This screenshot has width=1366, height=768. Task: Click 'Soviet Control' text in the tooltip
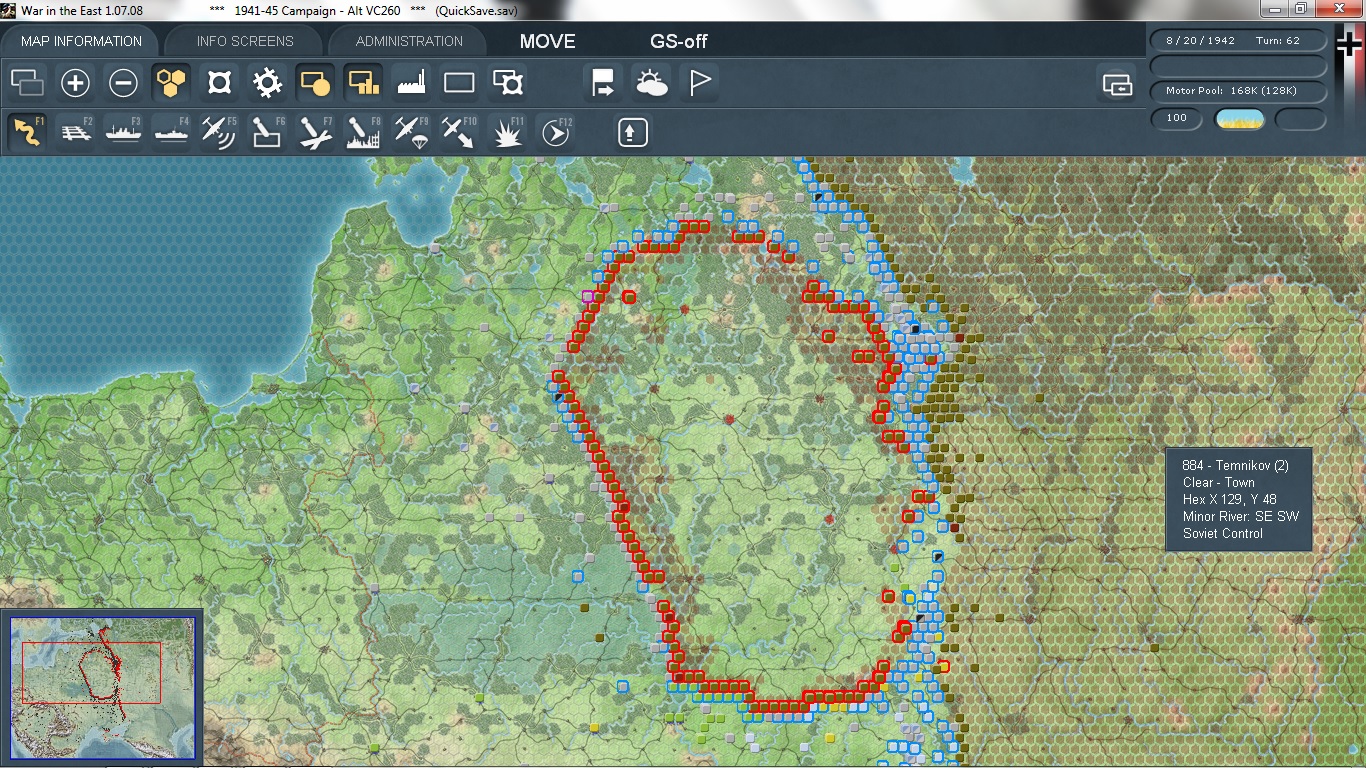click(x=1222, y=533)
